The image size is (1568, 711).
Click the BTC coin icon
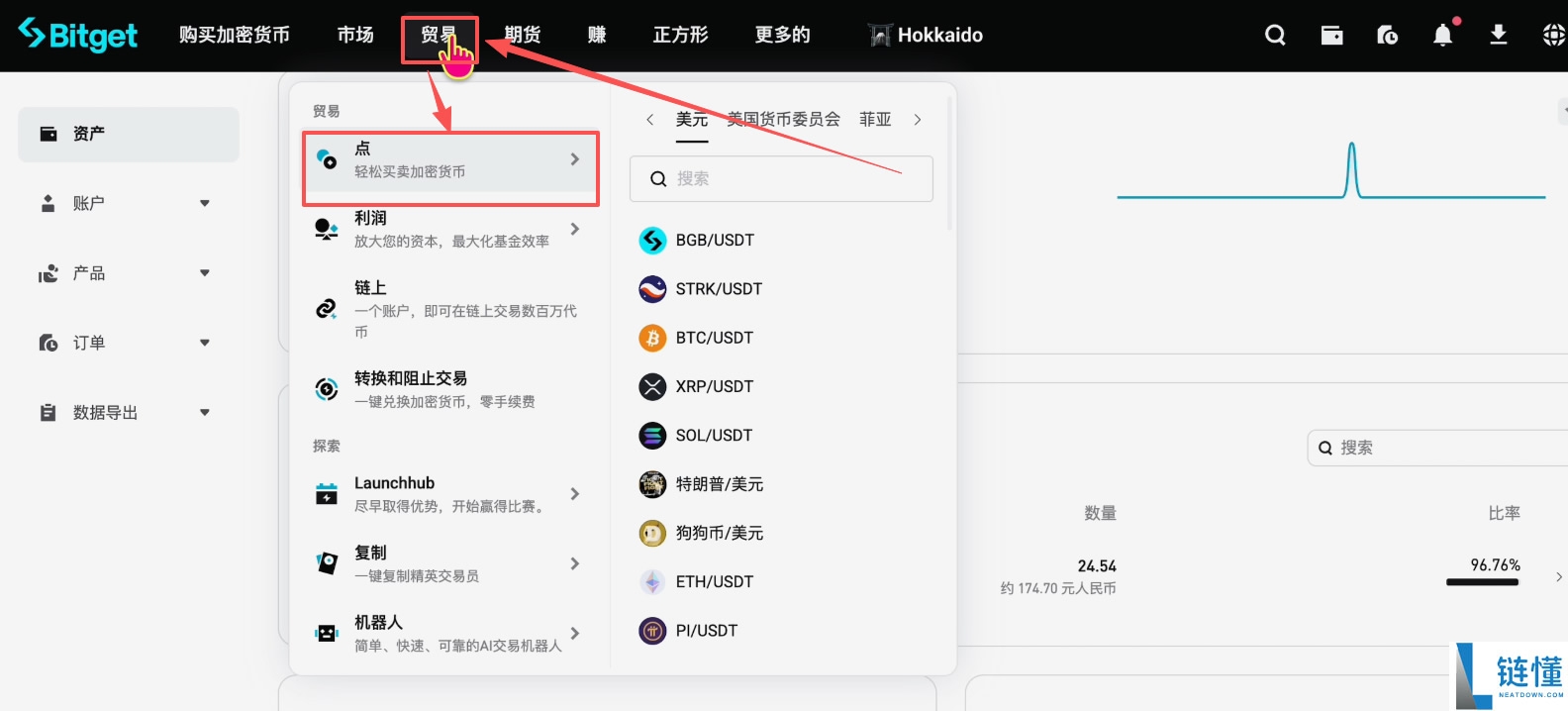tap(652, 338)
